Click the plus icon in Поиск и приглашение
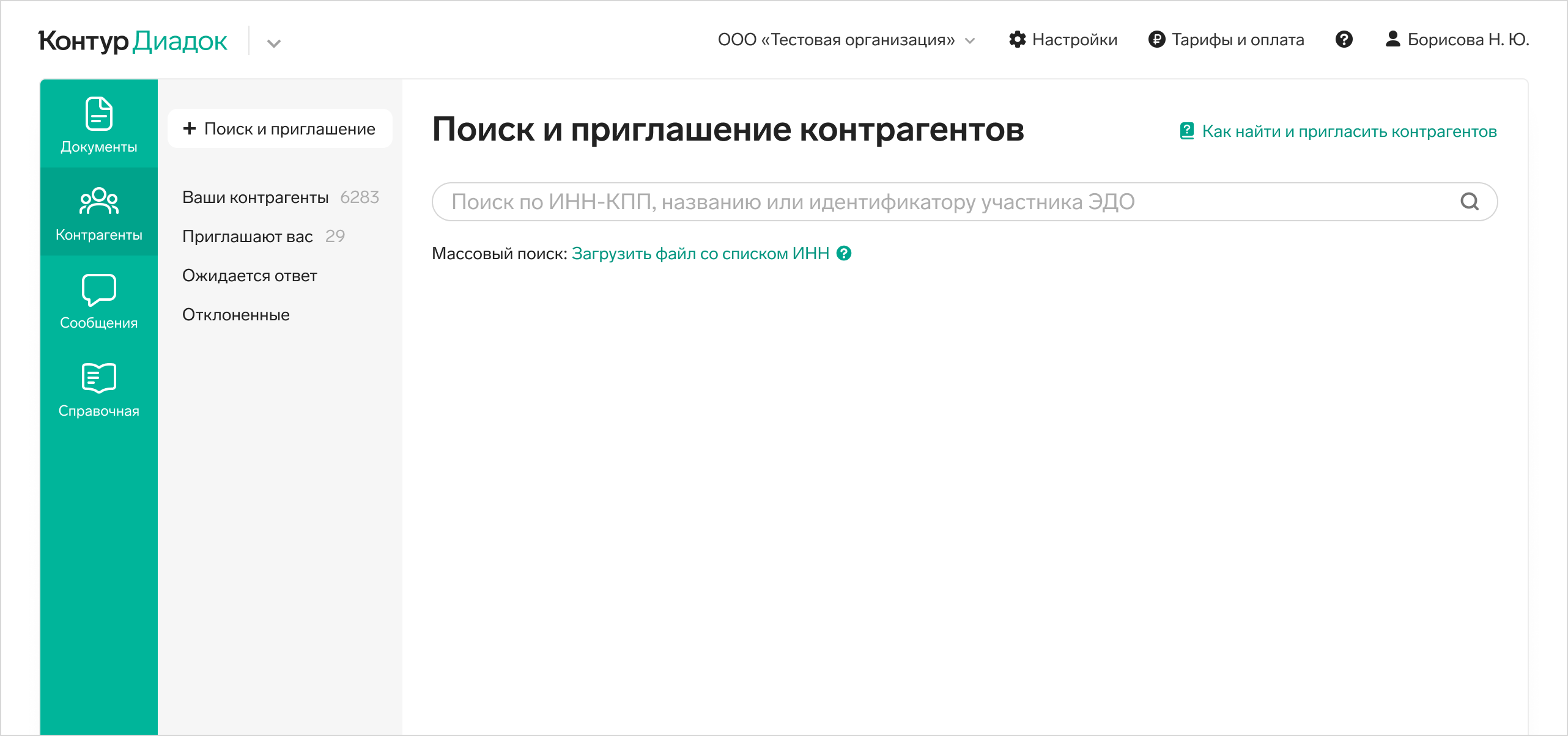 190,128
